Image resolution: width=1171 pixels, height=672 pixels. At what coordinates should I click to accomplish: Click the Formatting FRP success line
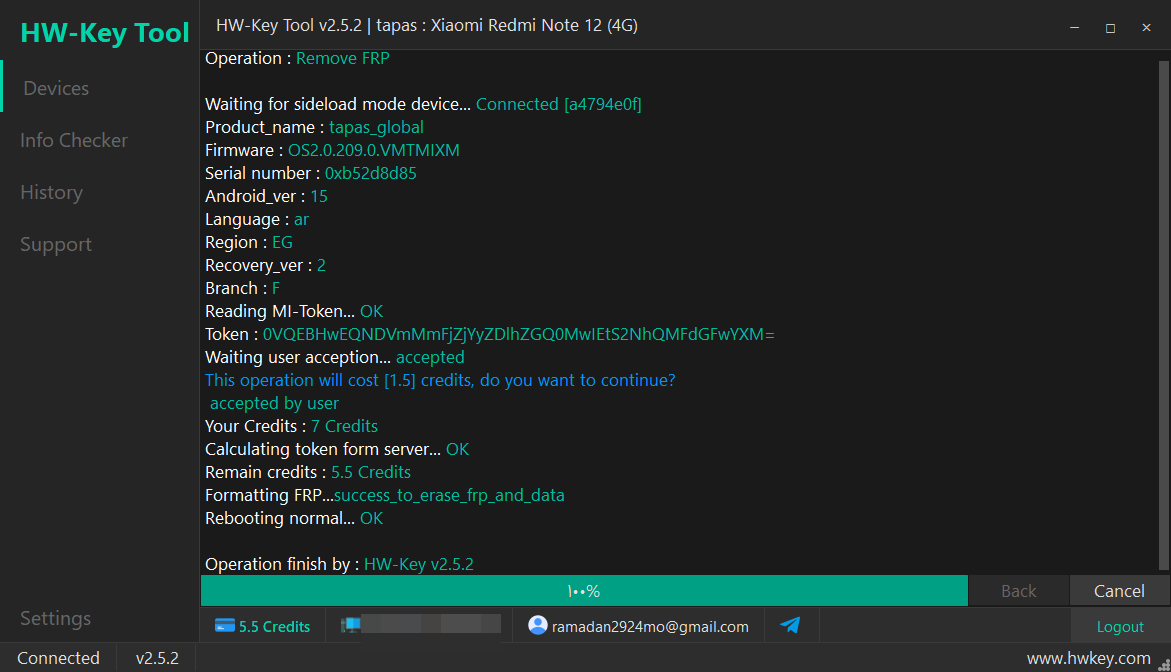(x=385, y=495)
